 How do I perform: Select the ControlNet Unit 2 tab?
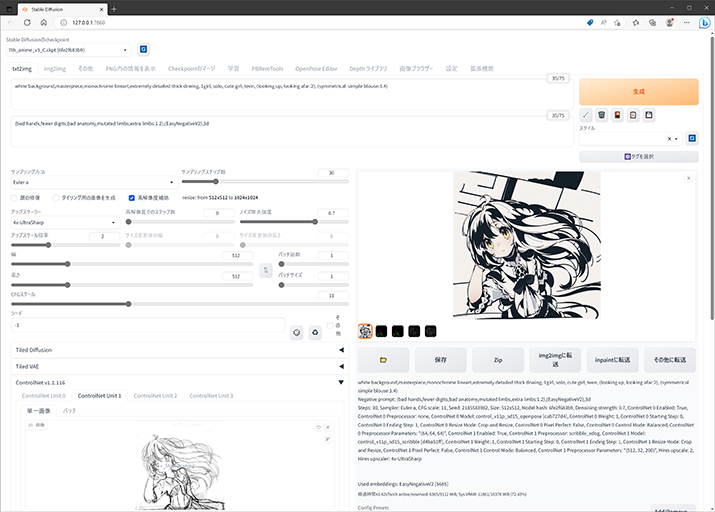point(155,396)
